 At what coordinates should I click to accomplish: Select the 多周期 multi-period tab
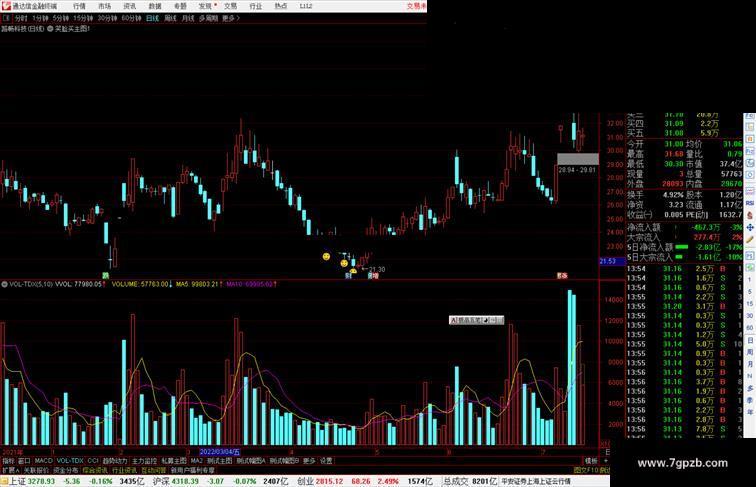[208, 18]
